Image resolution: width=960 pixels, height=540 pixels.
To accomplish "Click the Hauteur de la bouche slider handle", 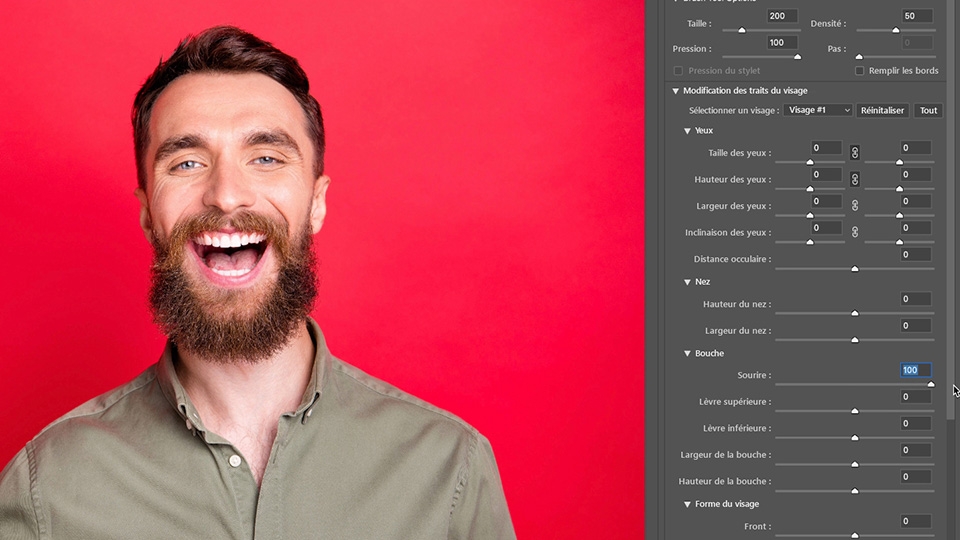I will [x=855, y=491].
